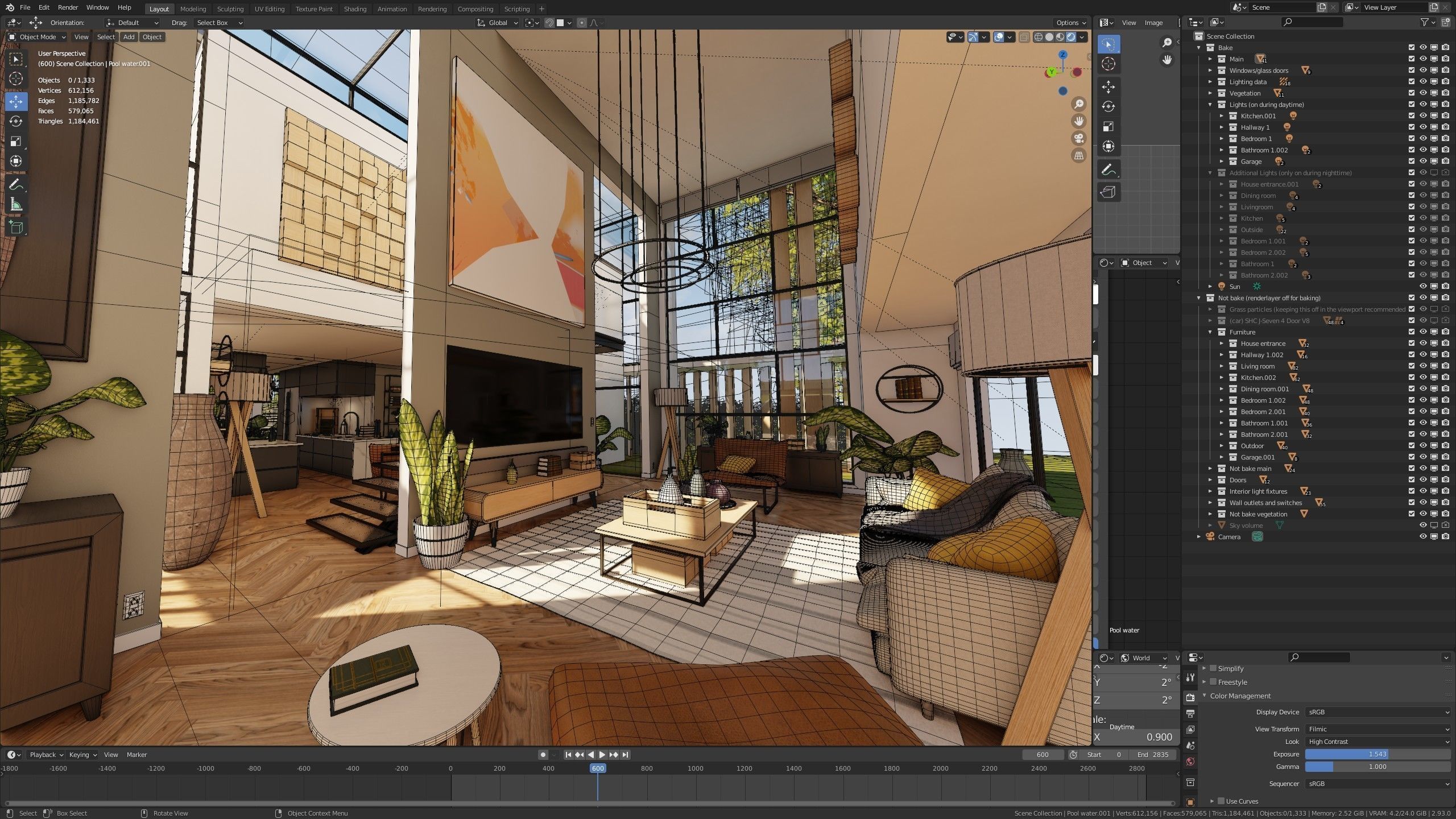Click the outliner filter funnel icon
The image size is (1456, 819).
pos(1424,22)
